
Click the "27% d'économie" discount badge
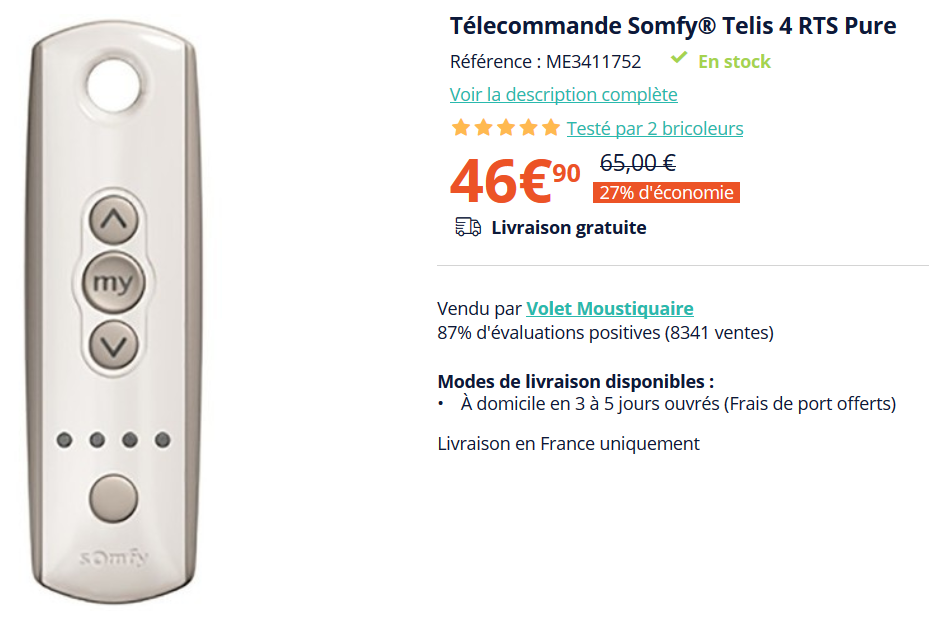click(665, 193)
